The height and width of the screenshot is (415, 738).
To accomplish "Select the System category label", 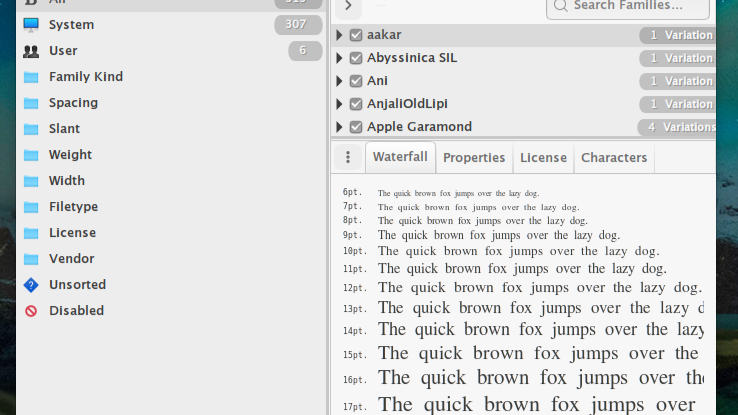I will [x=72, y=25].
